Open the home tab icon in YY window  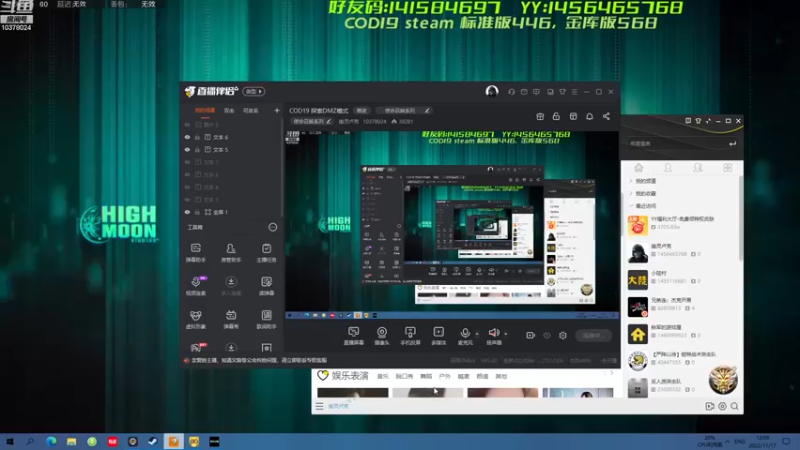[638, 168]
